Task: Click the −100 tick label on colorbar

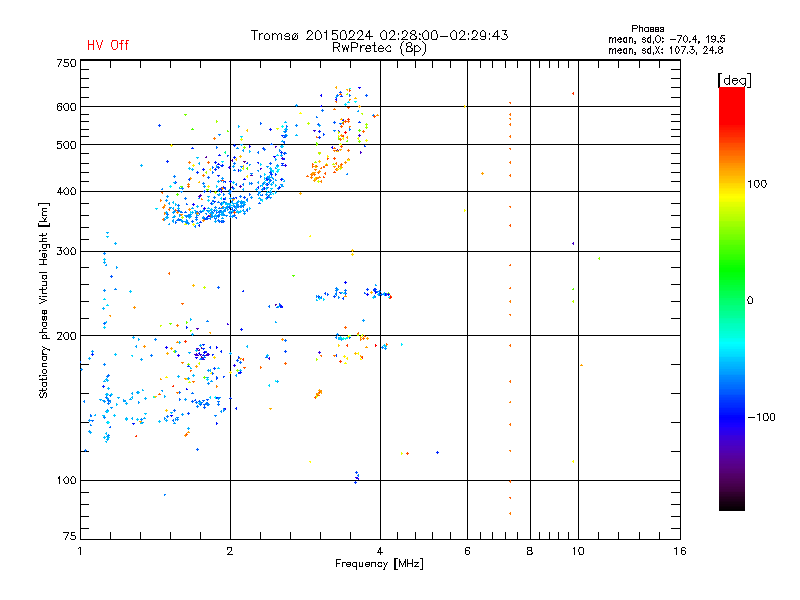Action: point(762,417)
